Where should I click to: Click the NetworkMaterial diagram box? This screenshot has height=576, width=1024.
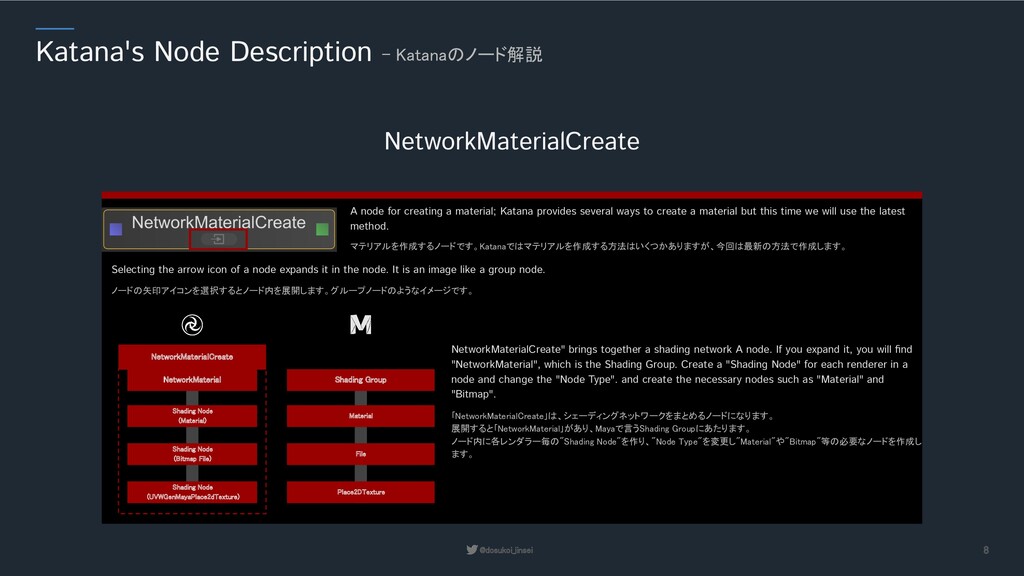(x=192, y=379)
